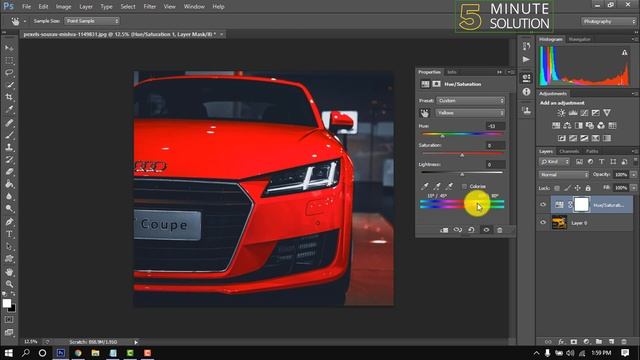640x360 pixels.
Task: Select the Rectangular Marquee tool
Action: coord(9,60)
